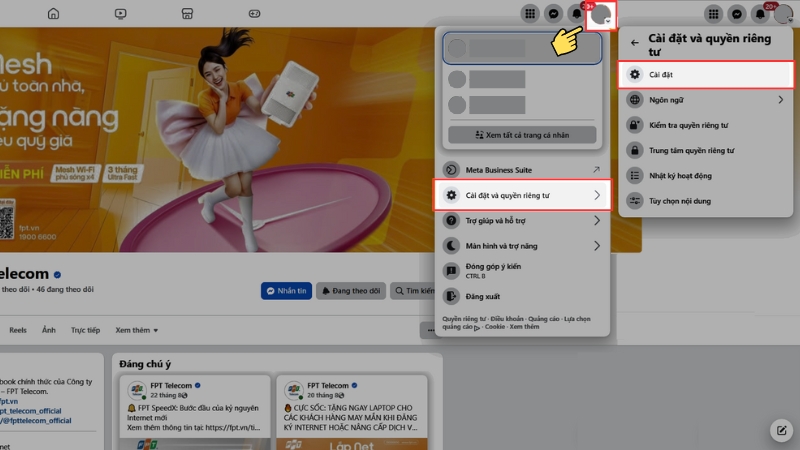Expand Trợ giúp và hỗ trợ submenu
This screenshot has width=800, height=450.
pos(597,220)
